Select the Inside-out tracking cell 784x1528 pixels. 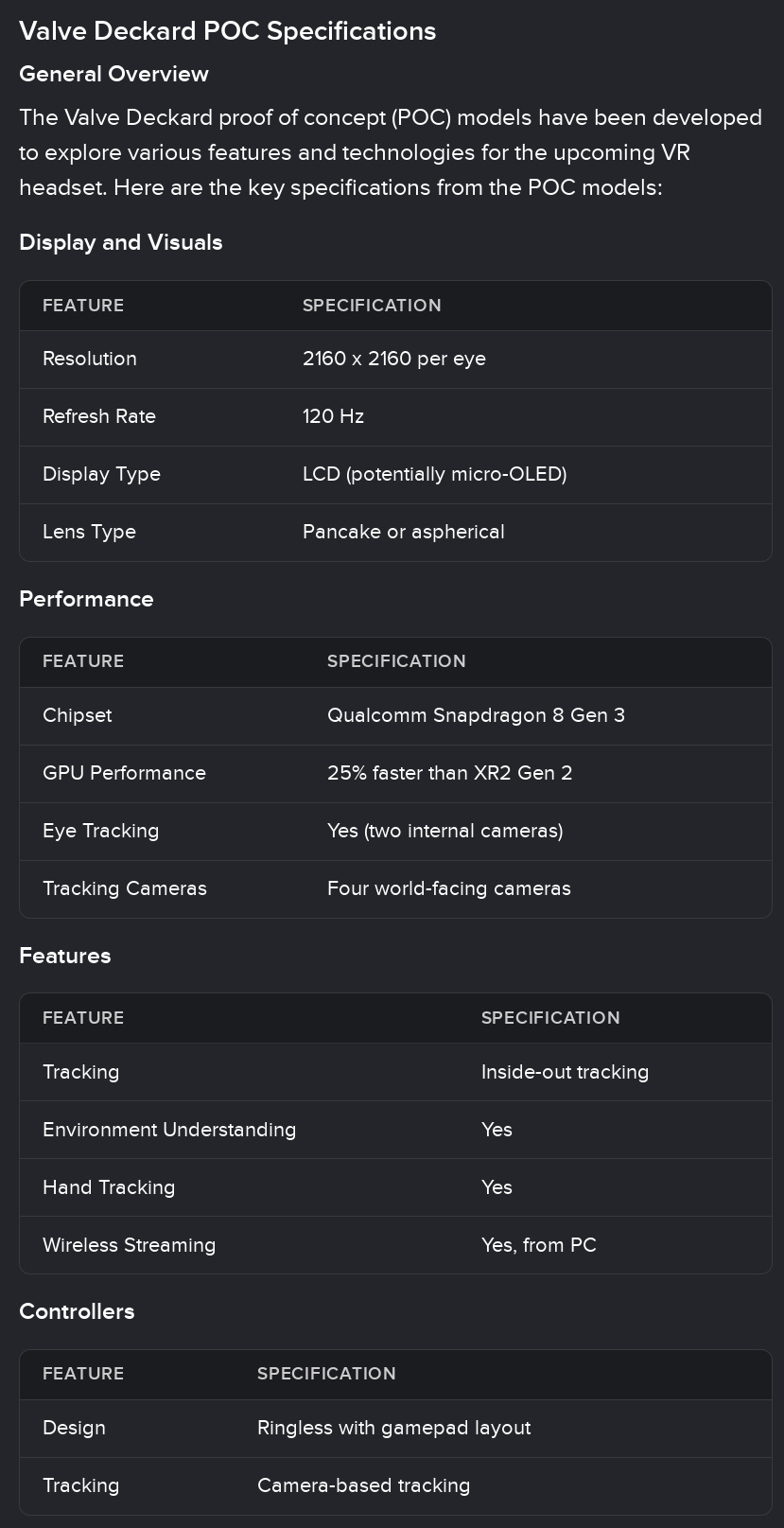565,1072
